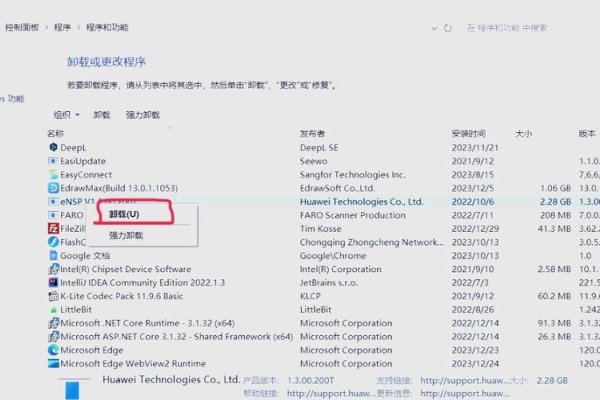The image size is (600, 400).
Task: Click the eNSP program icon
Action: 53,201
